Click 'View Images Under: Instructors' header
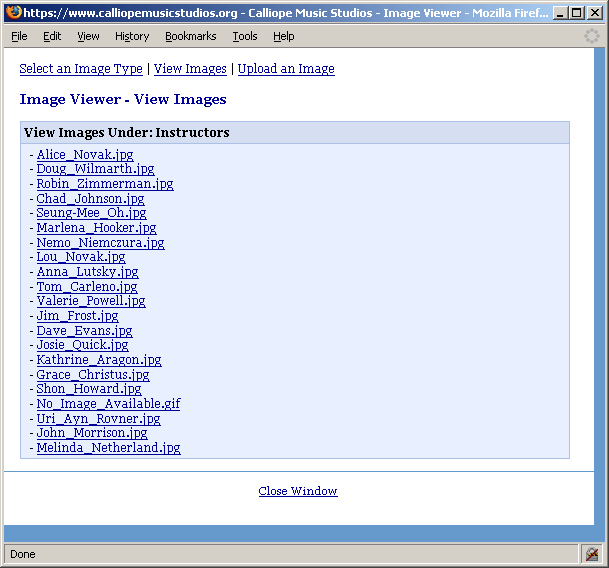The width and height of the screenshot is (609, 568). pos(127,132)
